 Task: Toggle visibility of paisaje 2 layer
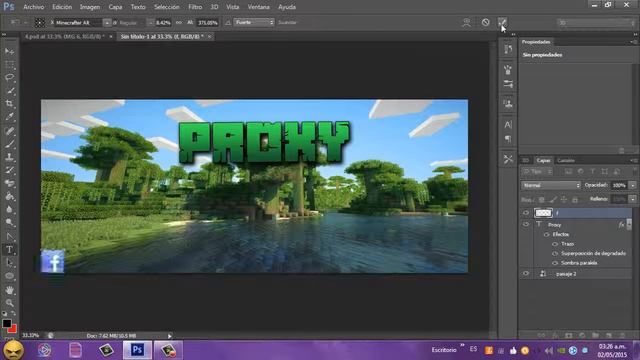tap(526, 274)
